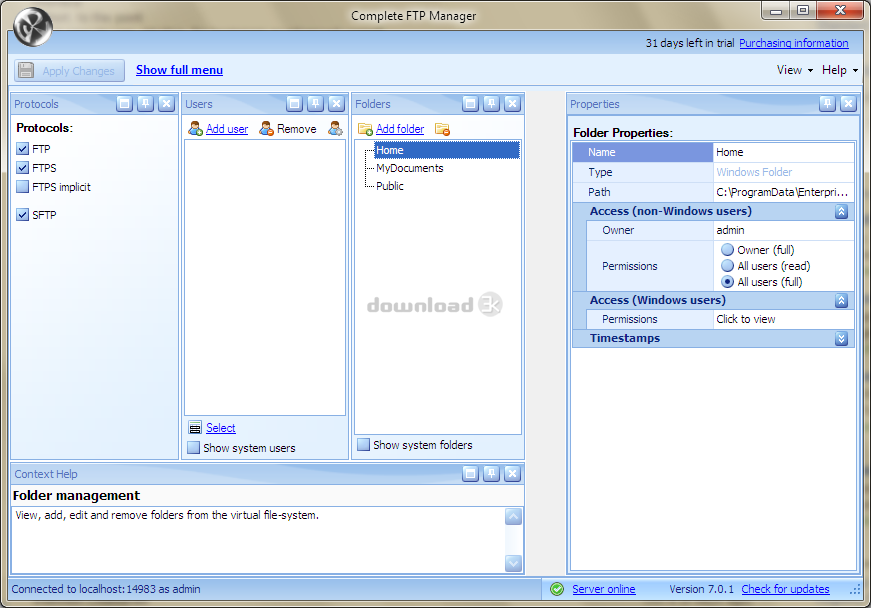Click 'Click to view' Windows permissions

tap(783, 319)
